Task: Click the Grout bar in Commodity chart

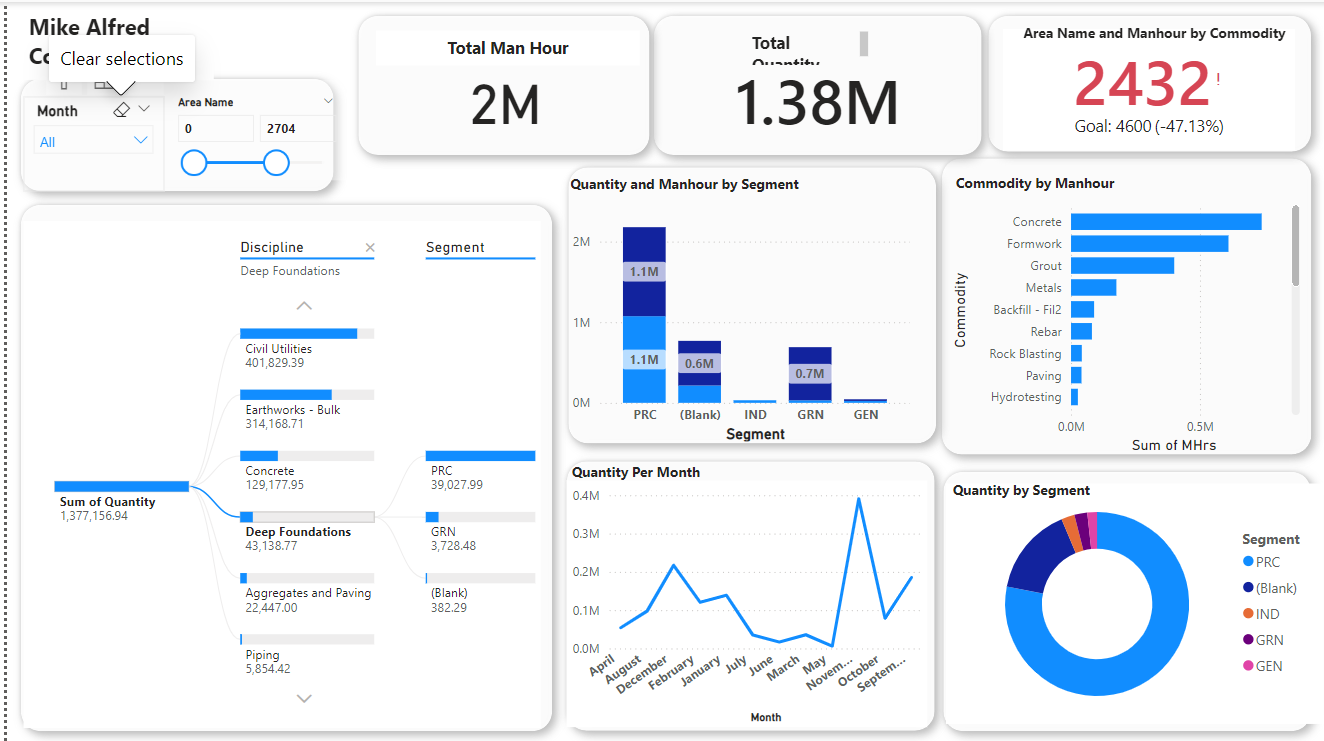Action: click(x=1122, y=266)
